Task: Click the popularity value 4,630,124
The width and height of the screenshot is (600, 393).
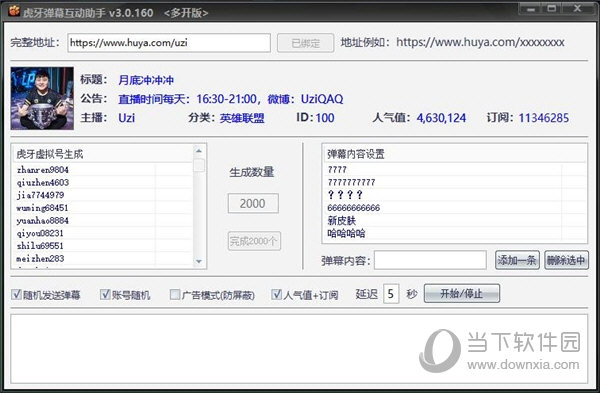Action: tap(441, 118)
